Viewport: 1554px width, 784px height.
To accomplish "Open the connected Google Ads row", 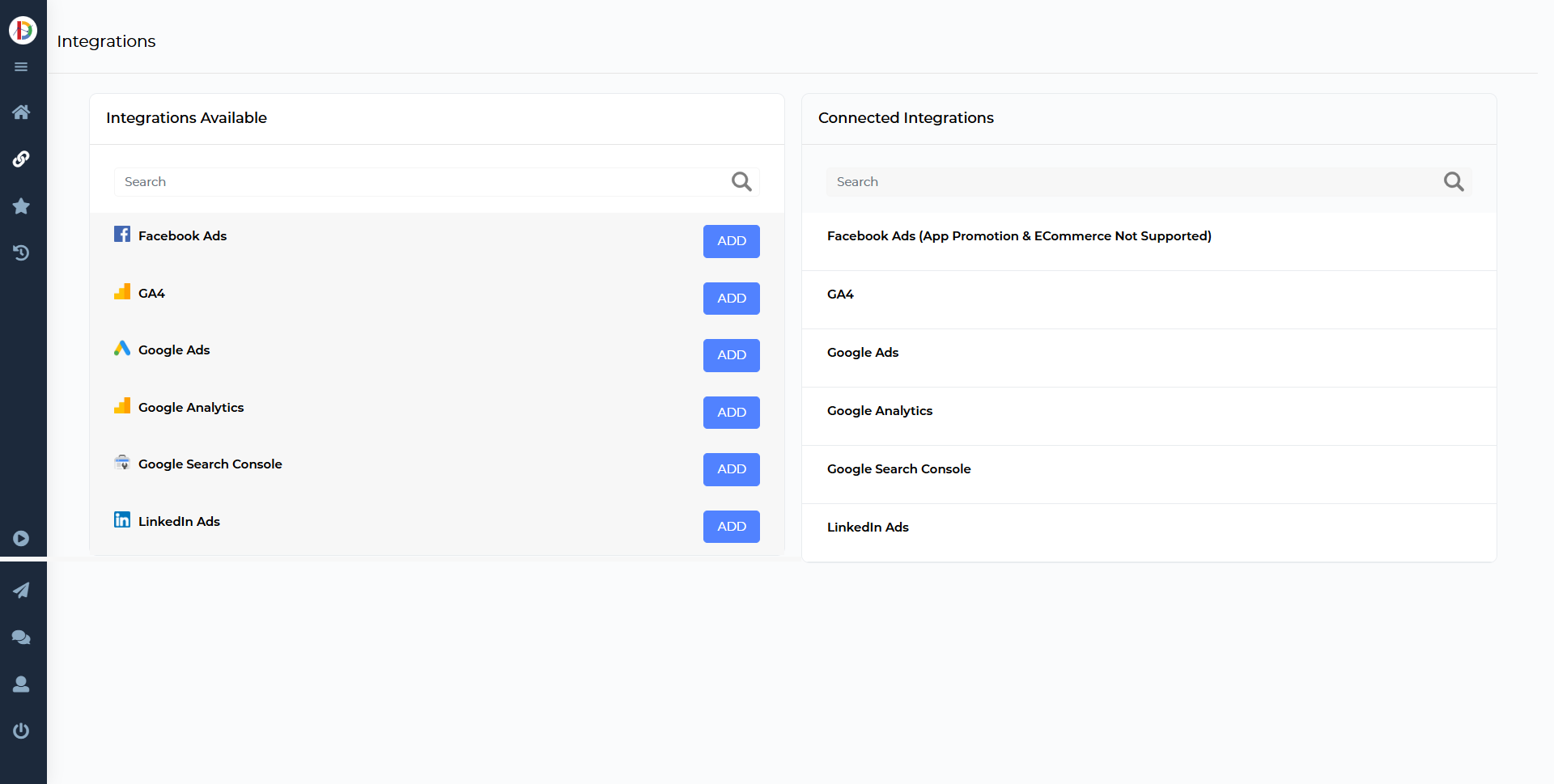I will click(x=1149, y=358).
